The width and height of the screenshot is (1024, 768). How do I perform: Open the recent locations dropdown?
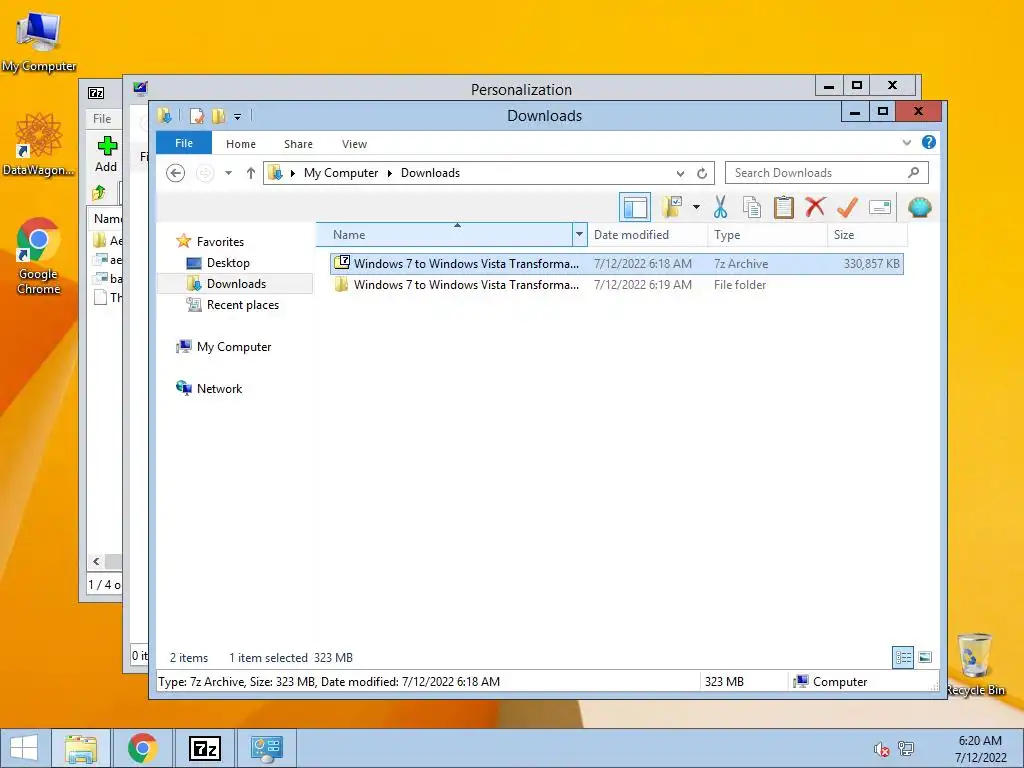pyautogui.click(x=229, y=173)
